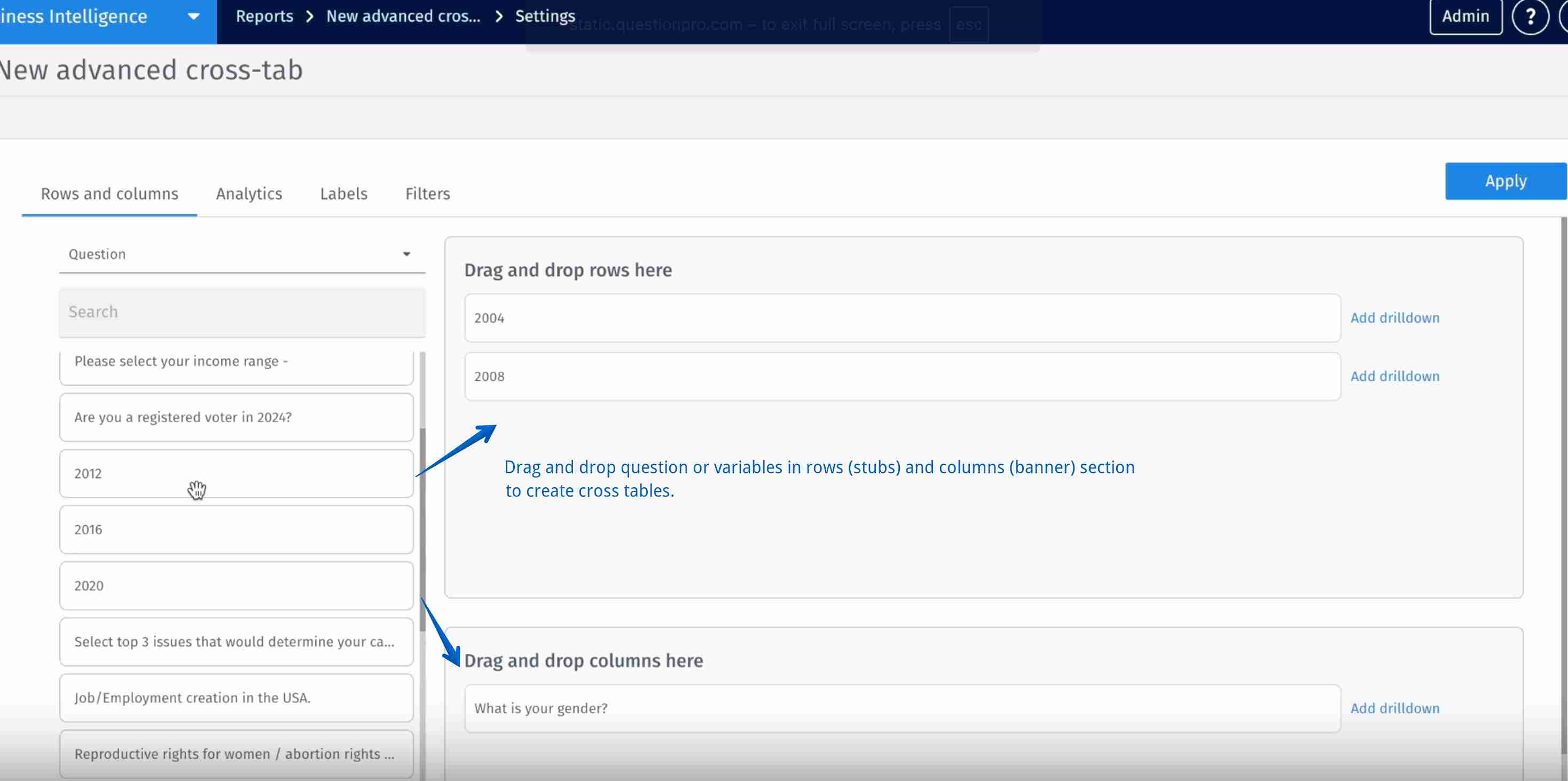The height and width of the screenshot is (781, 1568).
Task: Open the Business Intelligence dropdown arrow
Action: click(x=193, y=17)
